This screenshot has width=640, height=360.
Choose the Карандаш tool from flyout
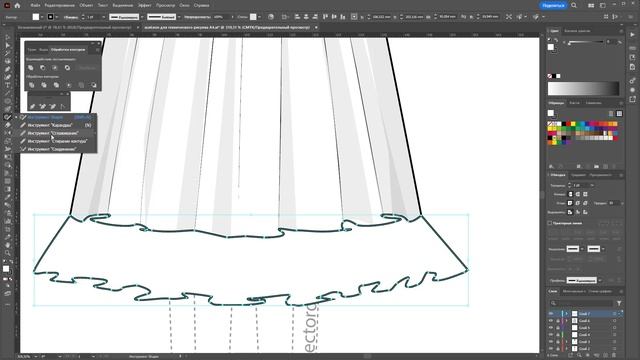[x=56, y=125]
